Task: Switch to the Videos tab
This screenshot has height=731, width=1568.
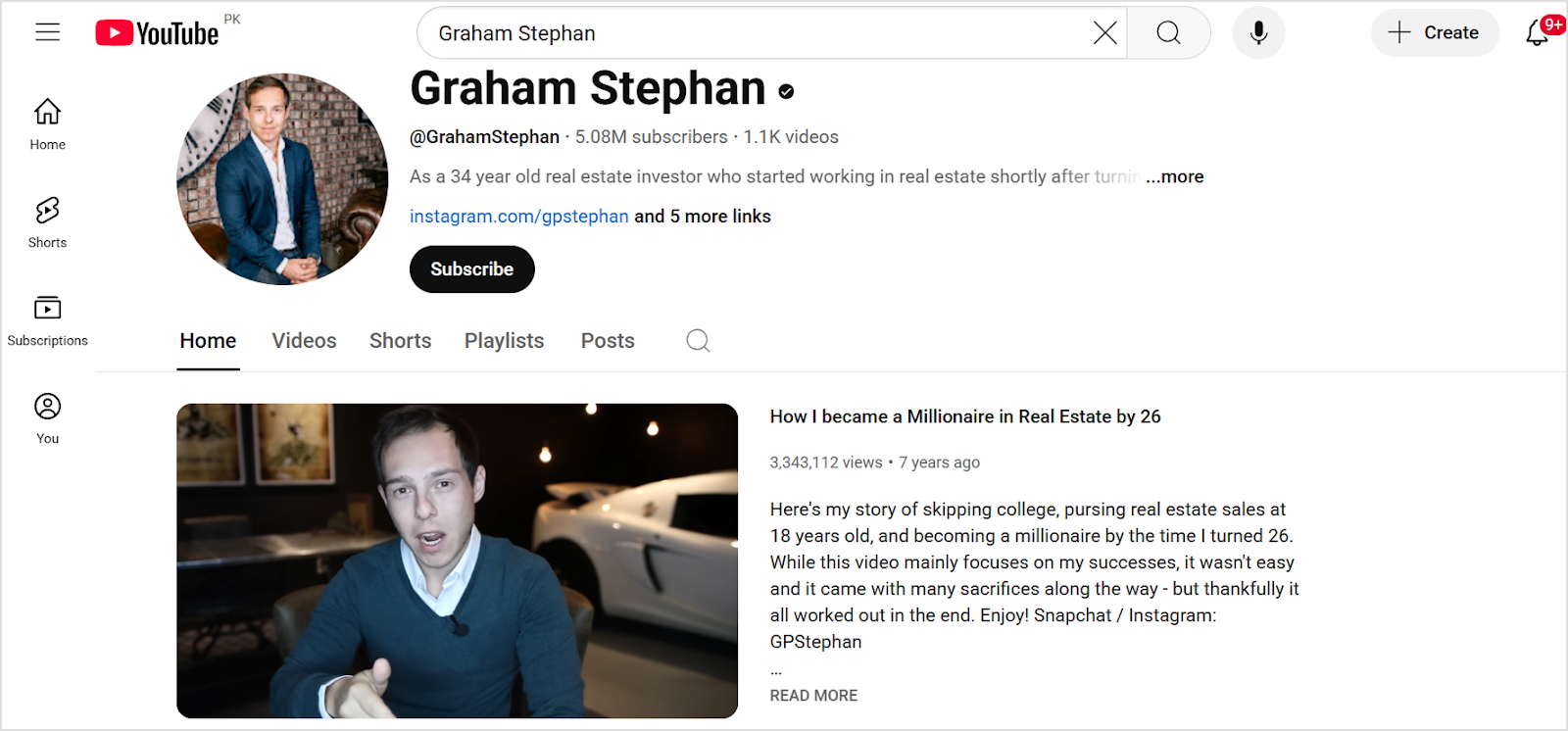Action: click(x=304, y=341)
